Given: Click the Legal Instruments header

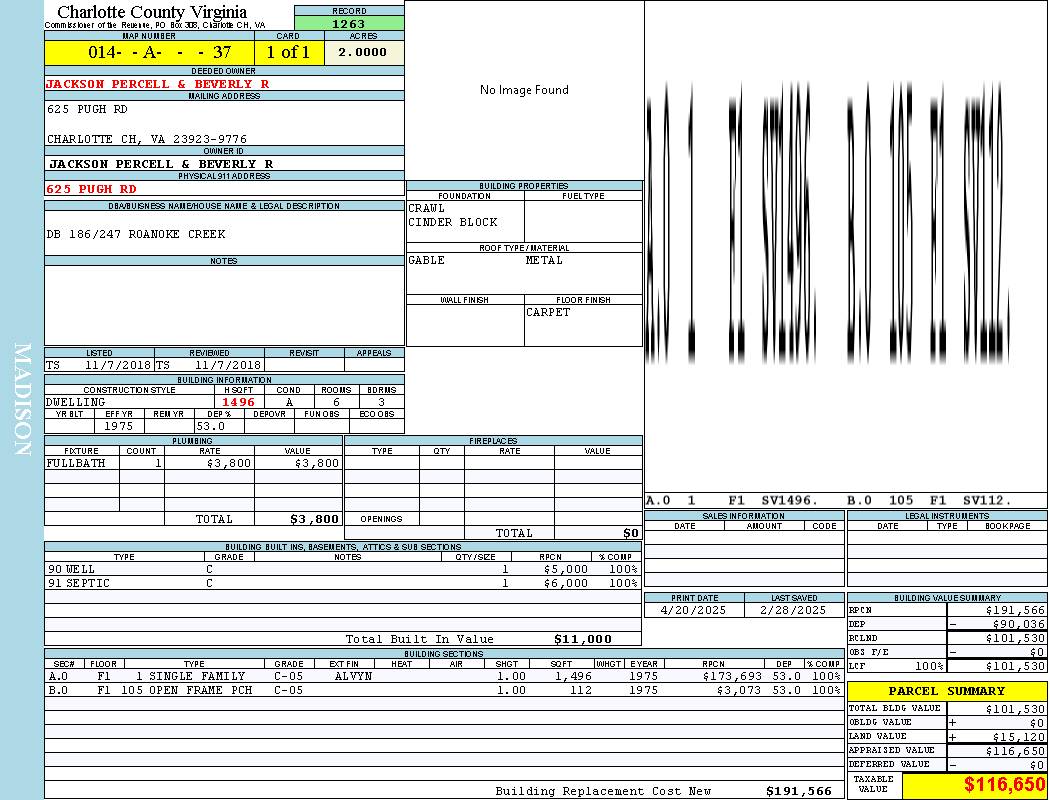Looking at the screenshot, I should click(x=947, y=515).
